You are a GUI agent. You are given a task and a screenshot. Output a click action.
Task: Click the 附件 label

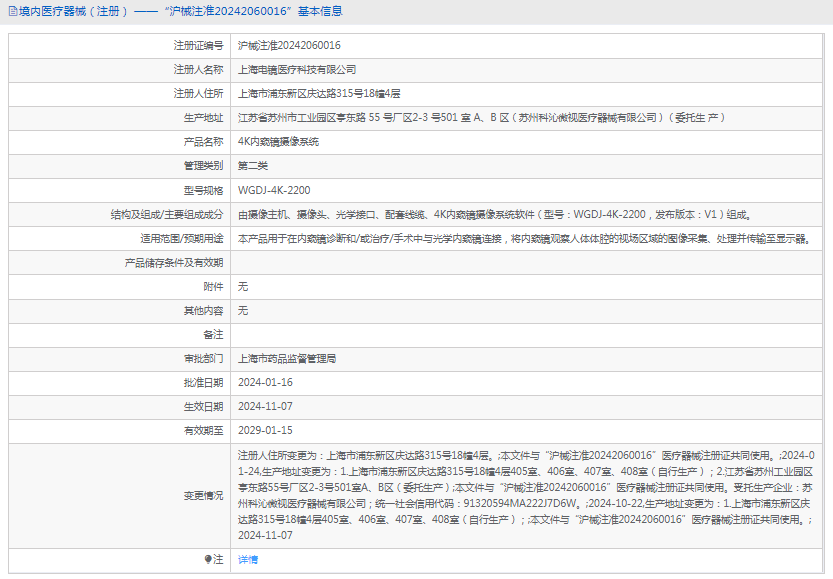coord(213,287)
